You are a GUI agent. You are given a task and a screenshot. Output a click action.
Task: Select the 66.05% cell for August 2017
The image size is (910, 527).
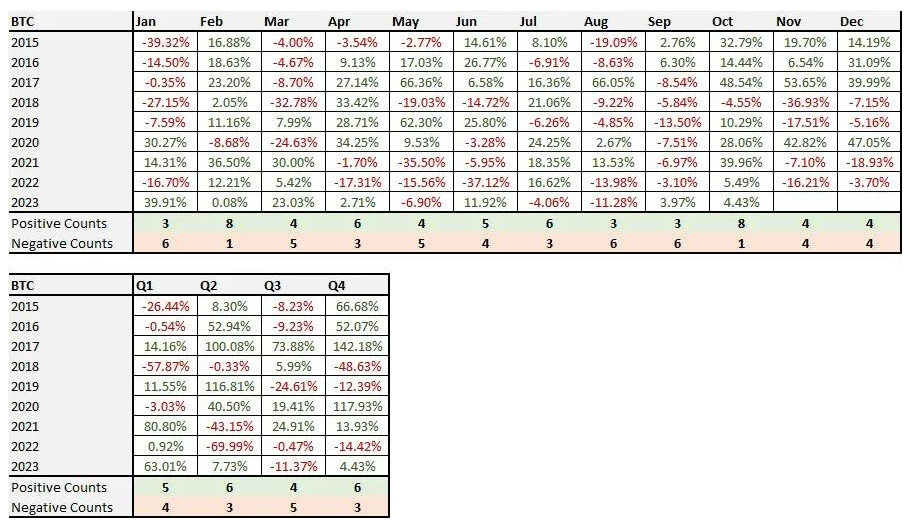point(612,83)
